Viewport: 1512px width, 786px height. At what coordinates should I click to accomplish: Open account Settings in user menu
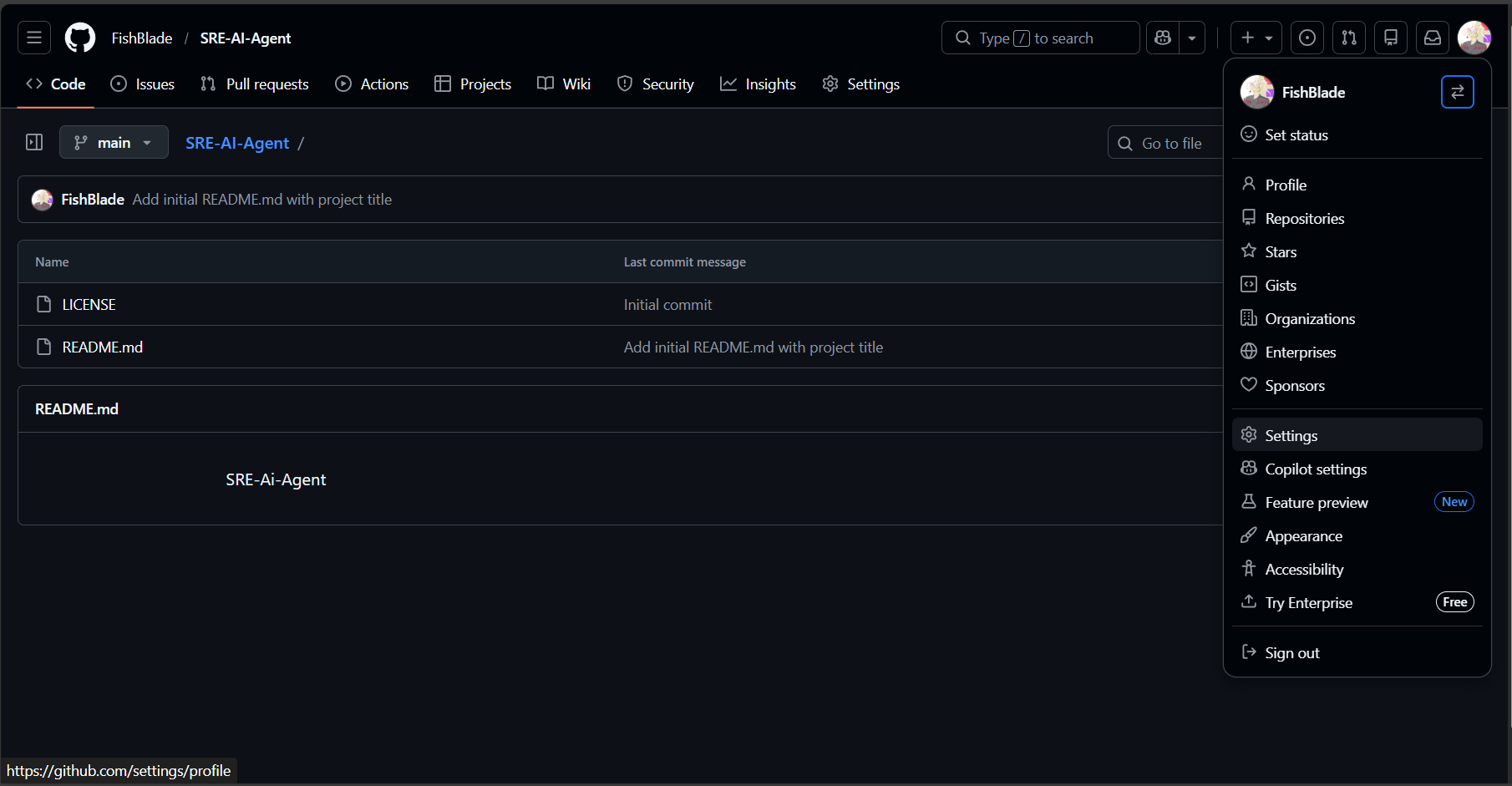click(x=1357, y=435)
